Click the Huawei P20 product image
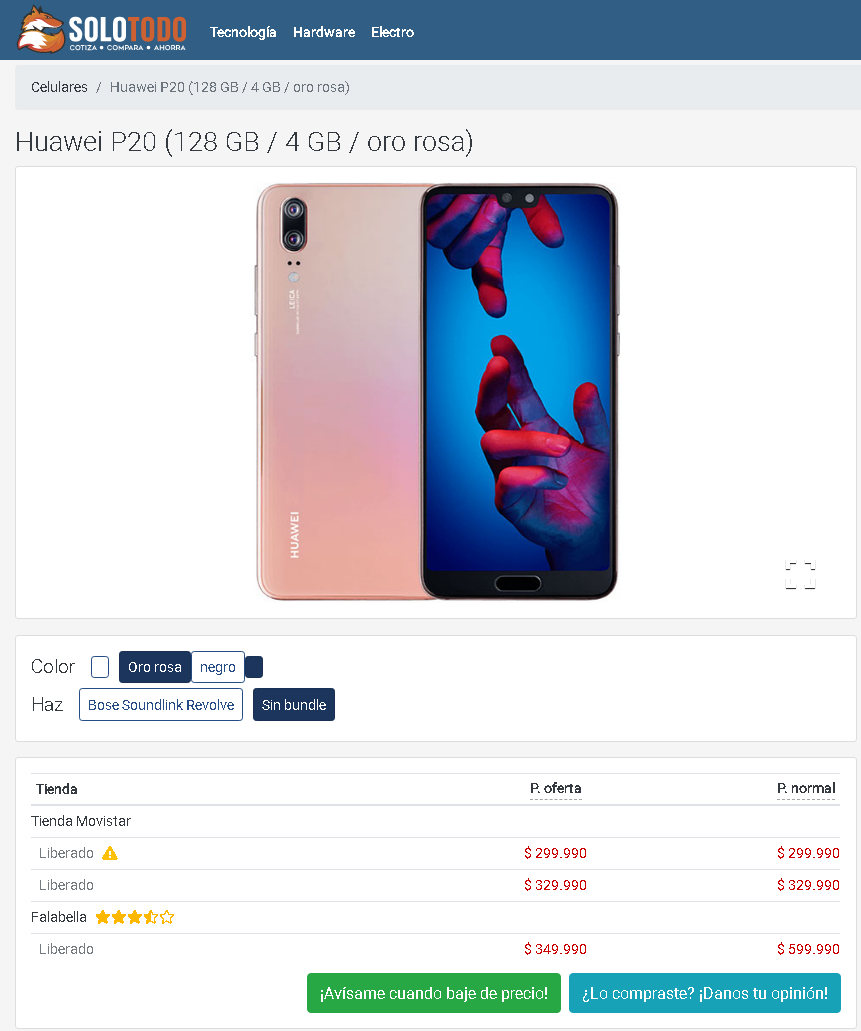This screenshot has height=1031, width=861. pos(437,392)
